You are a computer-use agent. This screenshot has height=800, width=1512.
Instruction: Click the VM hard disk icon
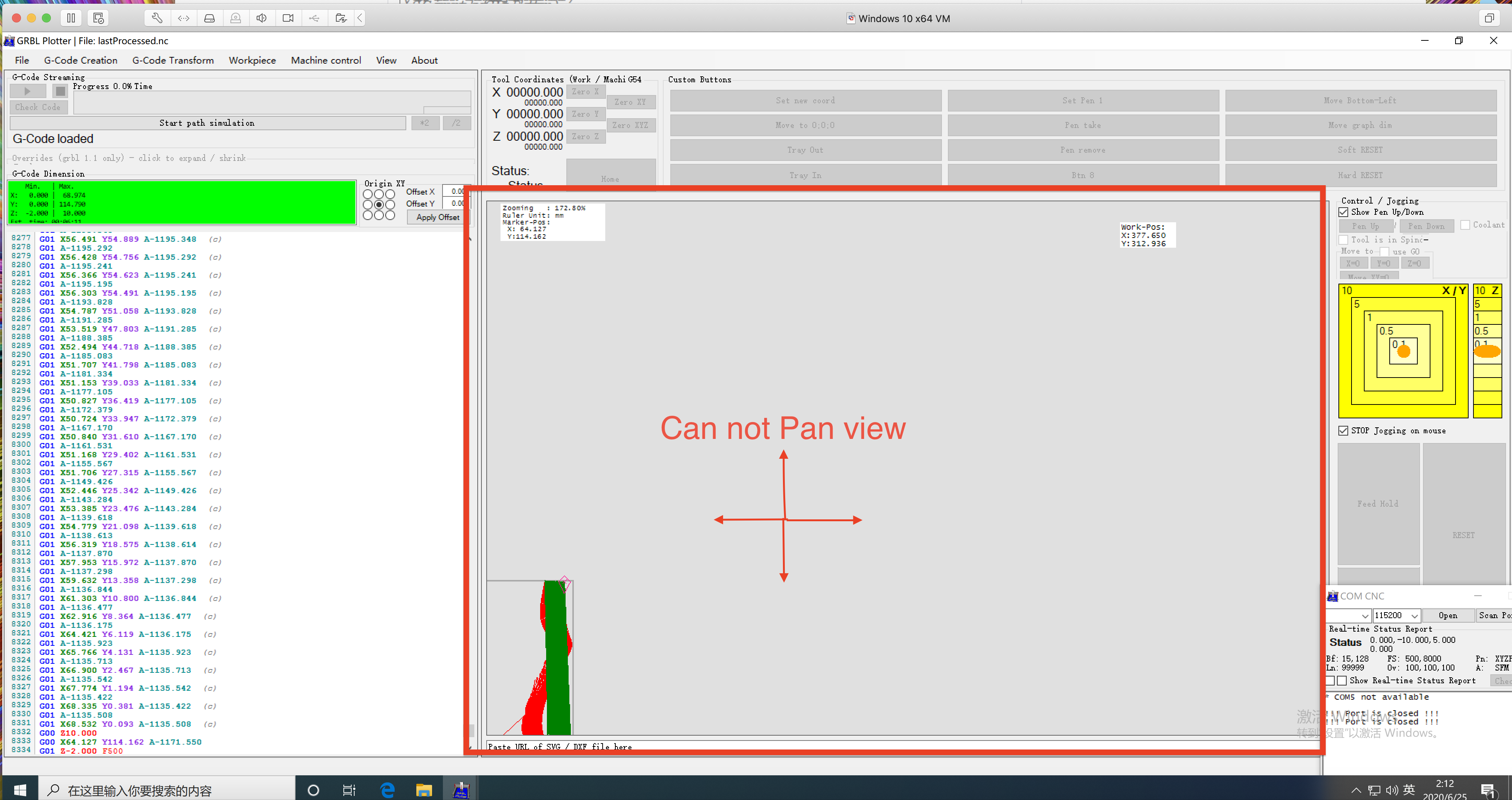coord(209,18)
